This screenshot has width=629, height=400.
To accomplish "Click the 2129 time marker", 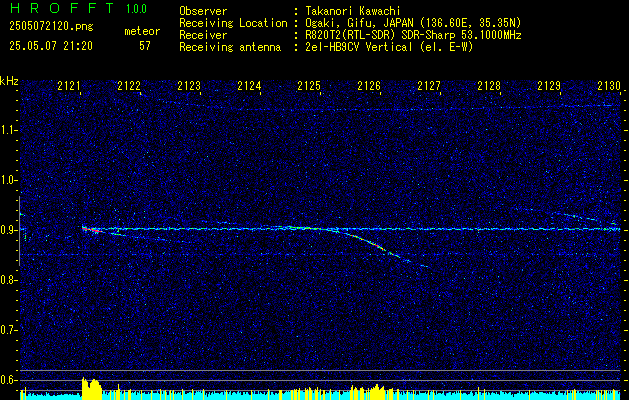I will pos(549,86).
